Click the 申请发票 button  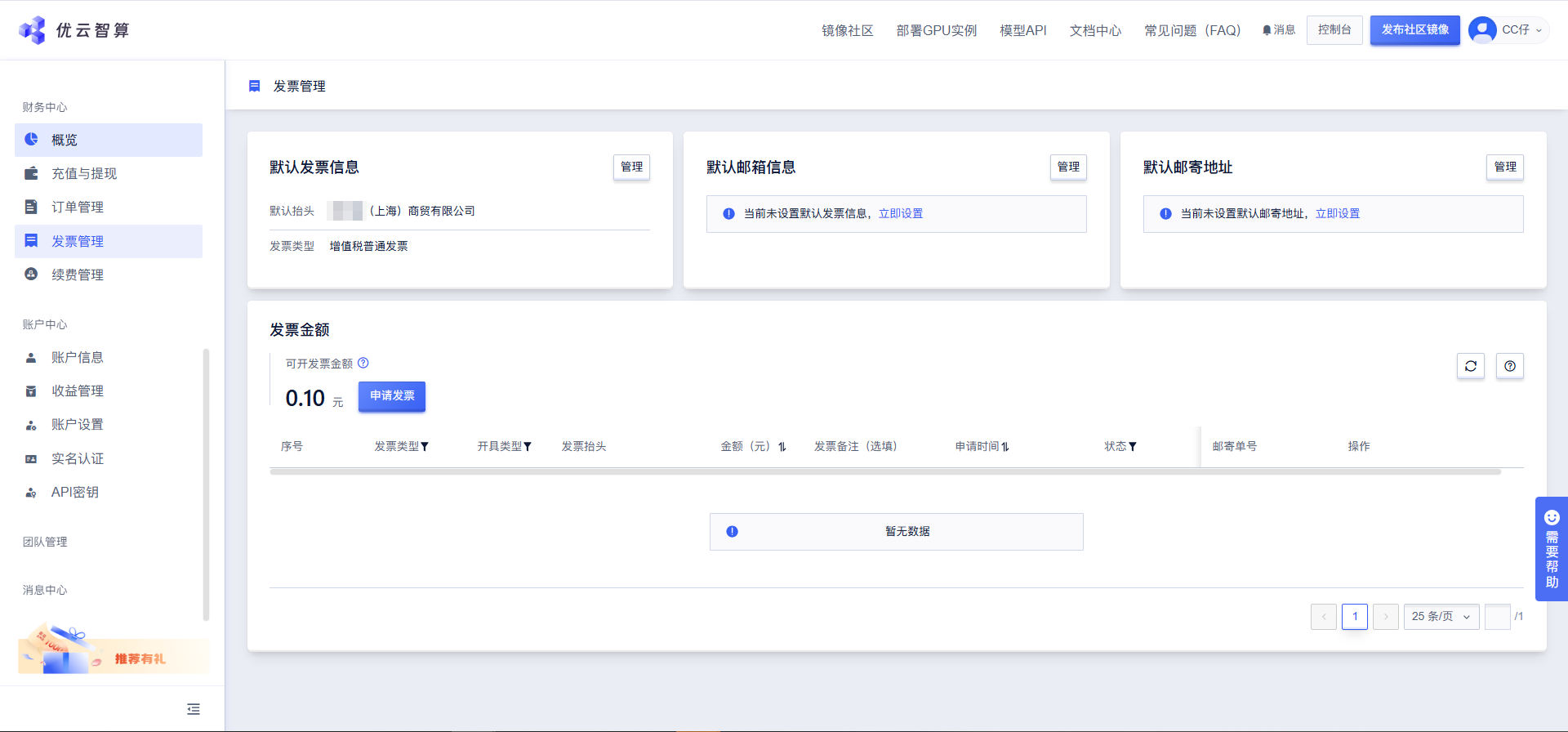pyautogui.click(x=392, y=396)
